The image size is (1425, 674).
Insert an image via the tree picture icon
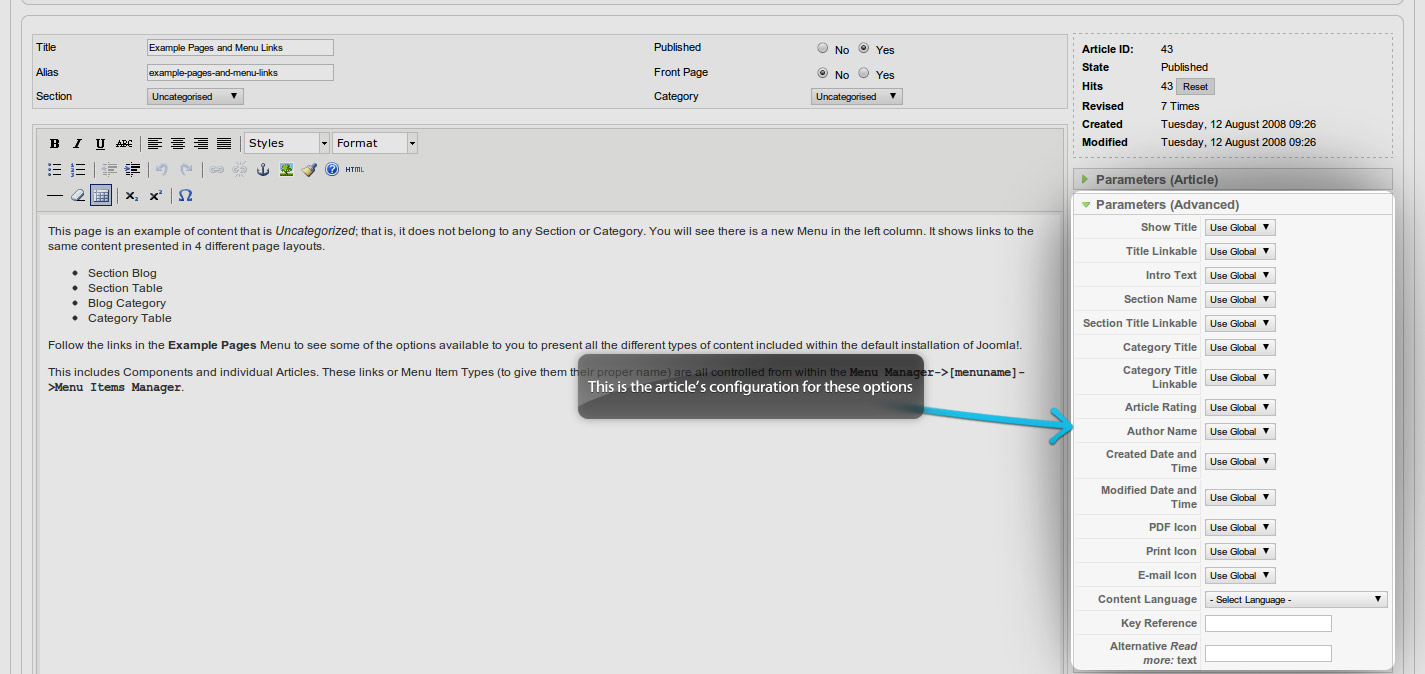point(286,170)
